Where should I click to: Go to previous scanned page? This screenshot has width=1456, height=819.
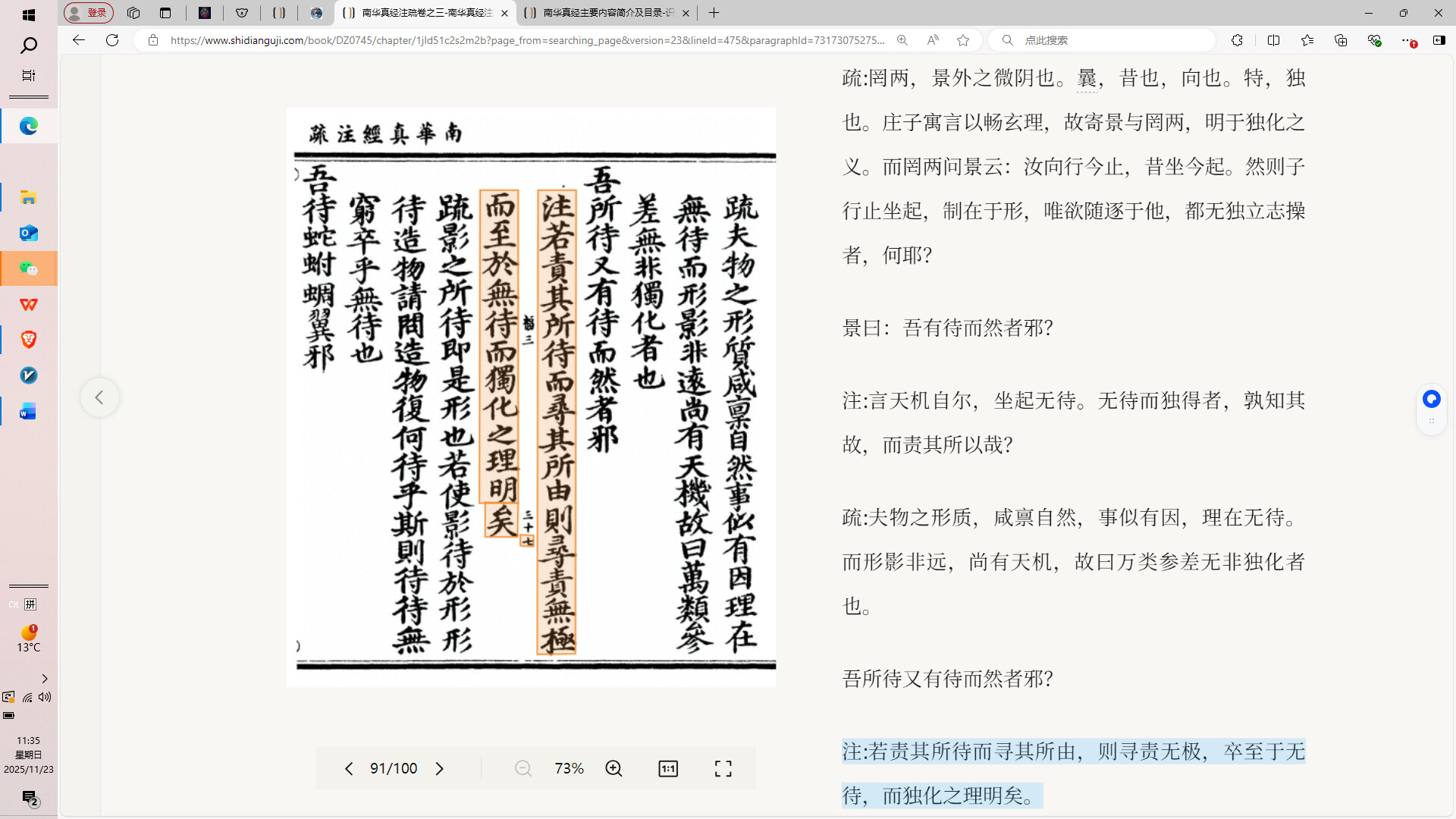349,768
